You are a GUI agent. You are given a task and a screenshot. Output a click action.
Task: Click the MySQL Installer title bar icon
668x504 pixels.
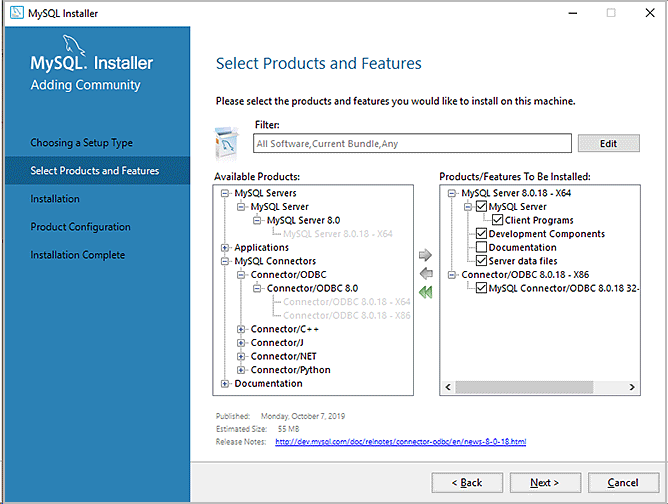tap(17, 13)
